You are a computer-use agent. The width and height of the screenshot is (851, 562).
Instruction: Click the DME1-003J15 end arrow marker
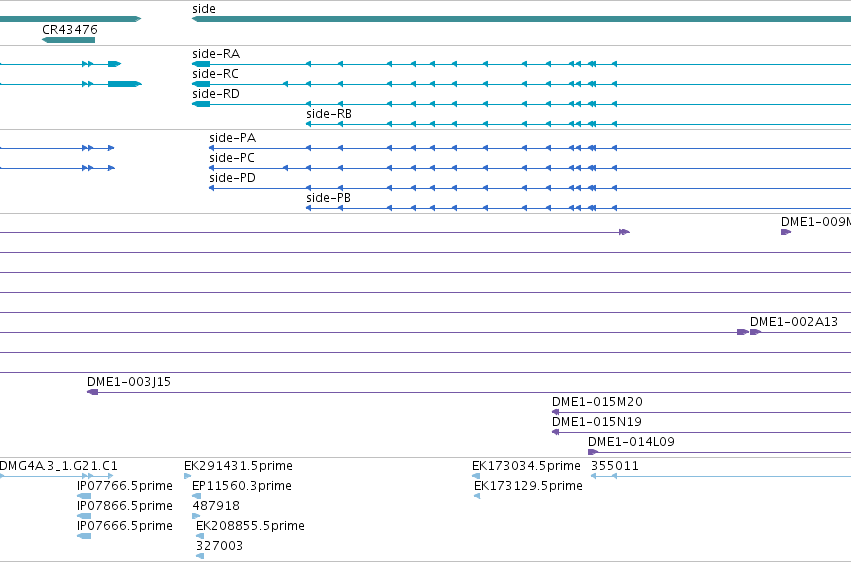(92, 392)
